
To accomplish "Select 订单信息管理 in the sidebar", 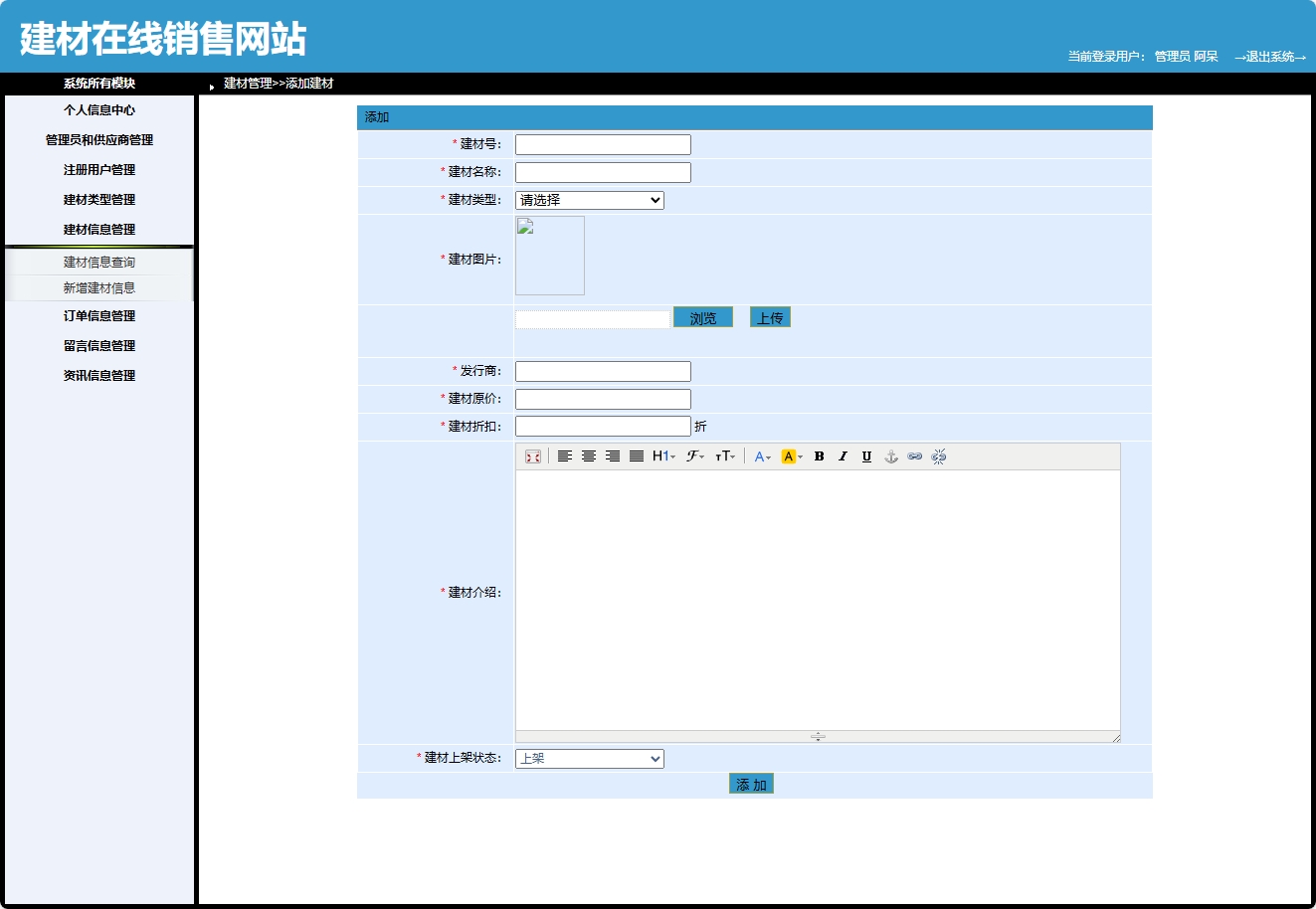I will [x=98, y=315].
